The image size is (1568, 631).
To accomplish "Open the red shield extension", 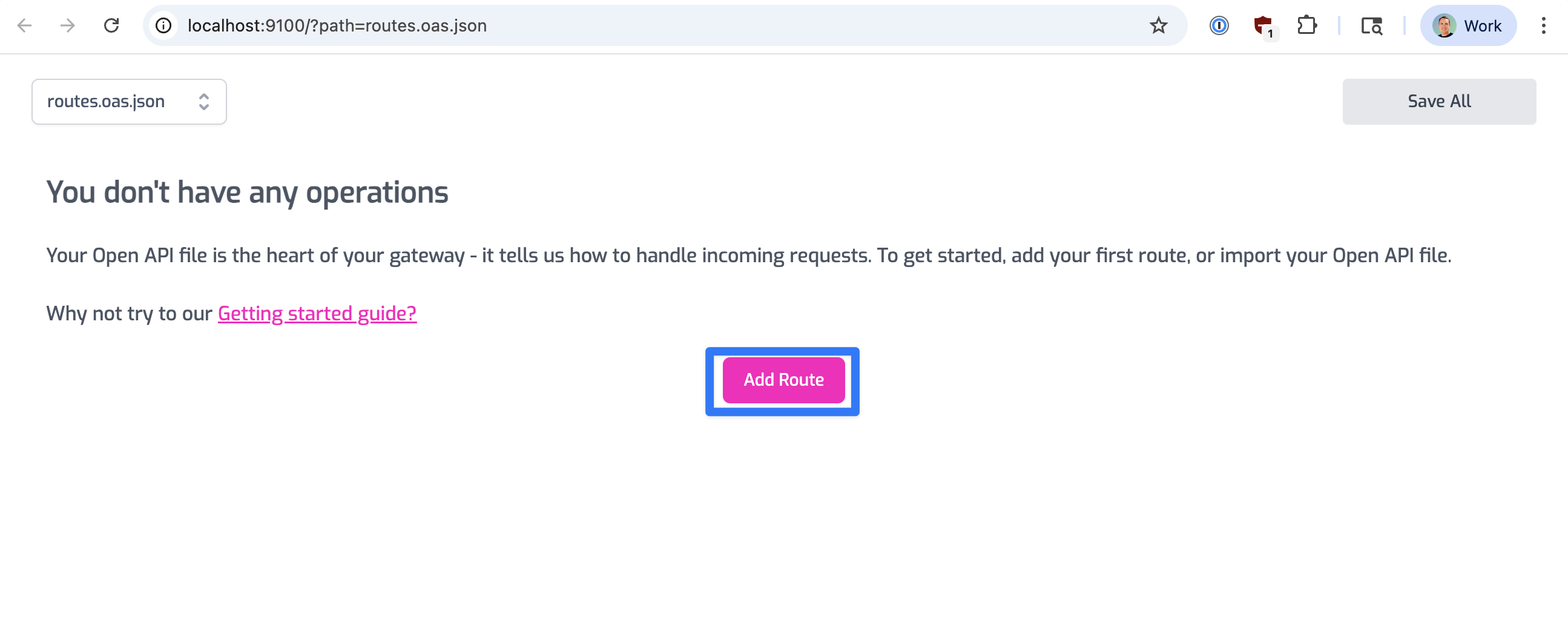I will coord(1263,26).
